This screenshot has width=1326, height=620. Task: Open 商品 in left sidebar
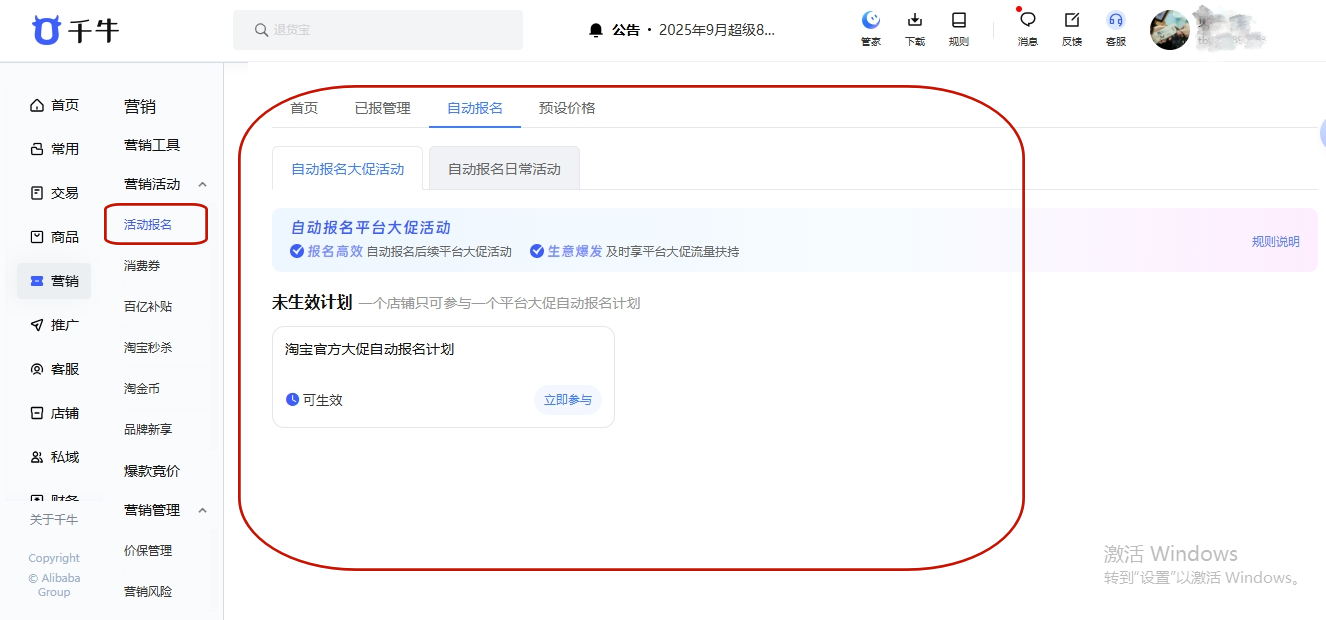[x=54, y=237]
